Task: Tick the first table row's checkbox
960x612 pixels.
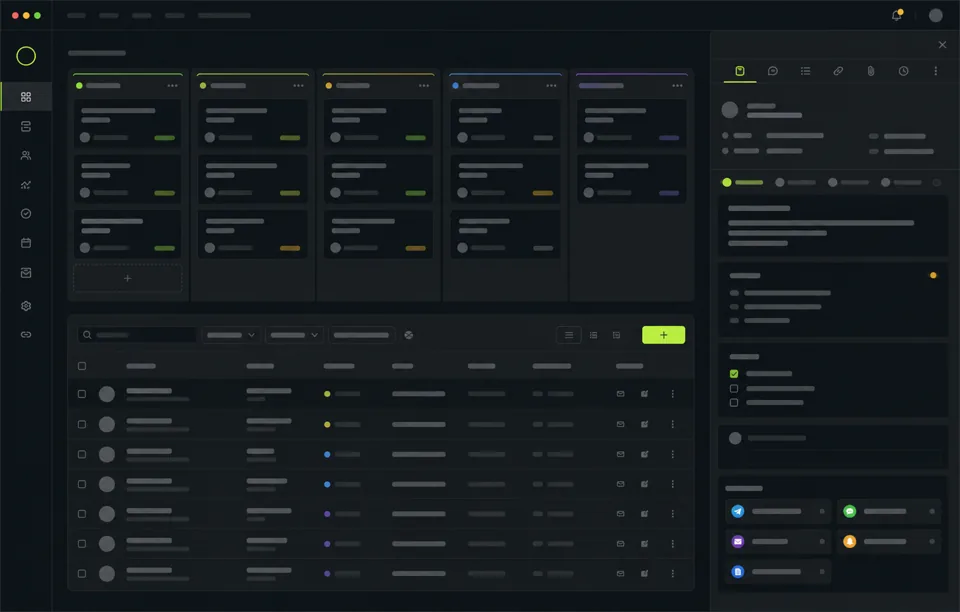Action: 82,394
